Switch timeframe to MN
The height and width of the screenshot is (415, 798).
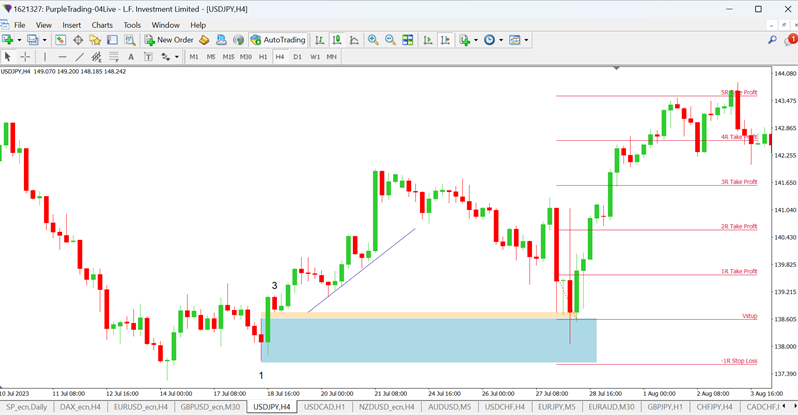pos(332,57)
